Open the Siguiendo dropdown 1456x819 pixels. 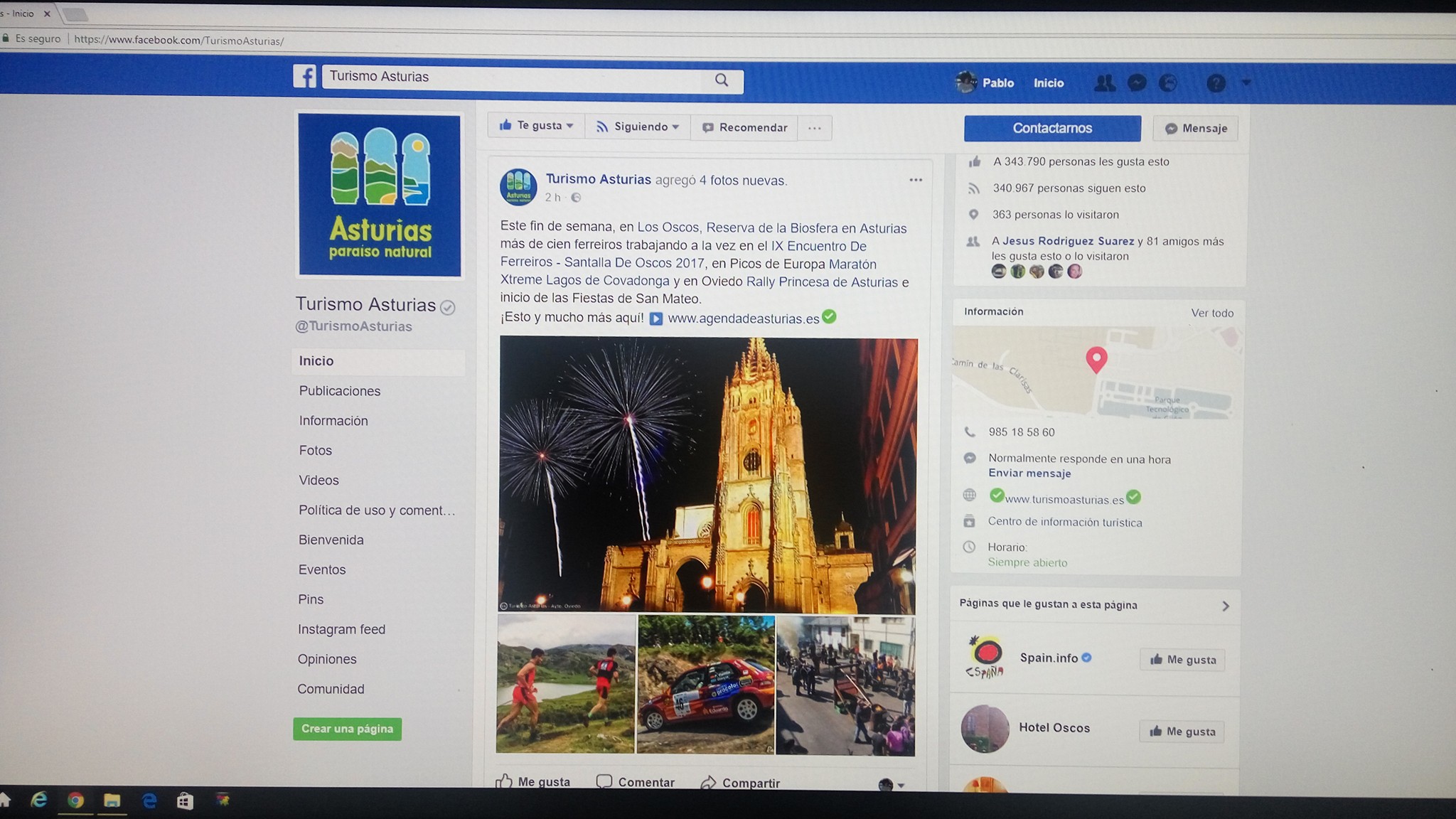pos(638,127)
